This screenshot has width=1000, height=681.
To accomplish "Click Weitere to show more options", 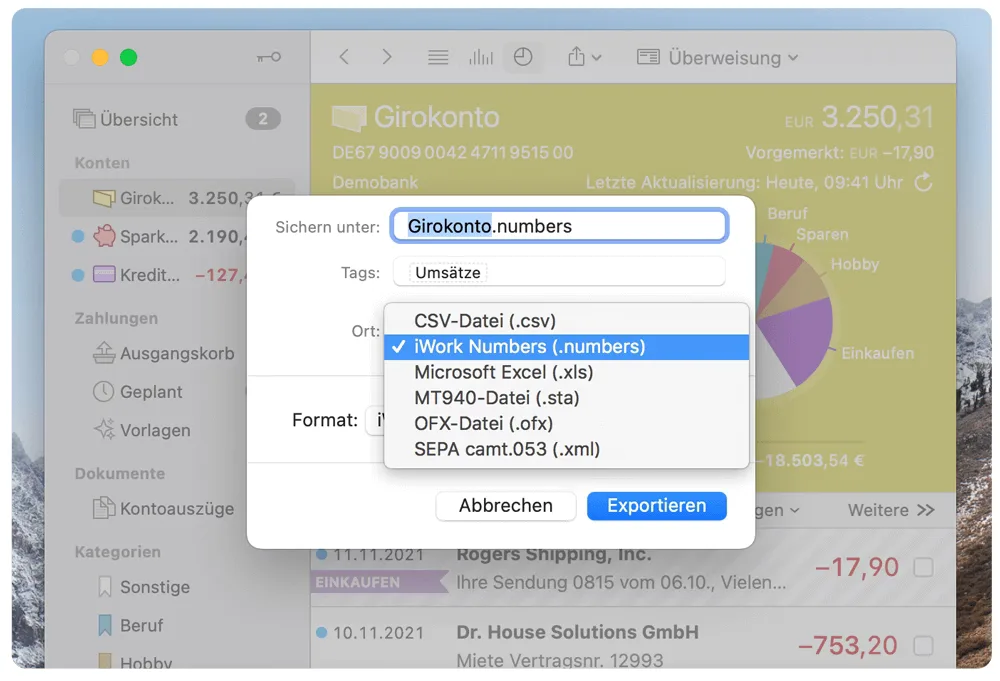I will [891, 510].
